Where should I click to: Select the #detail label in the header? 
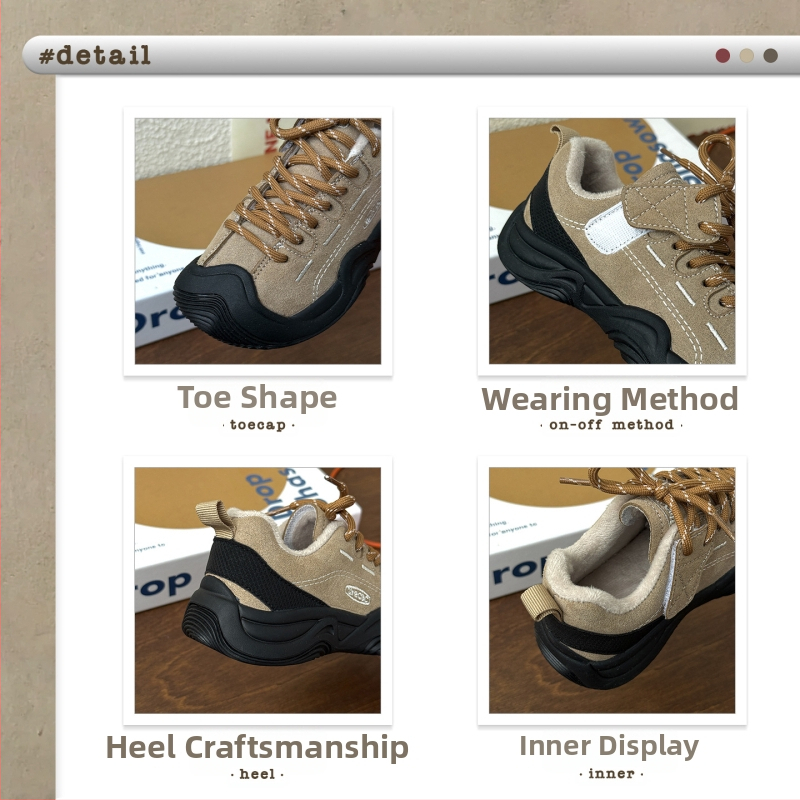coord(95,56)
